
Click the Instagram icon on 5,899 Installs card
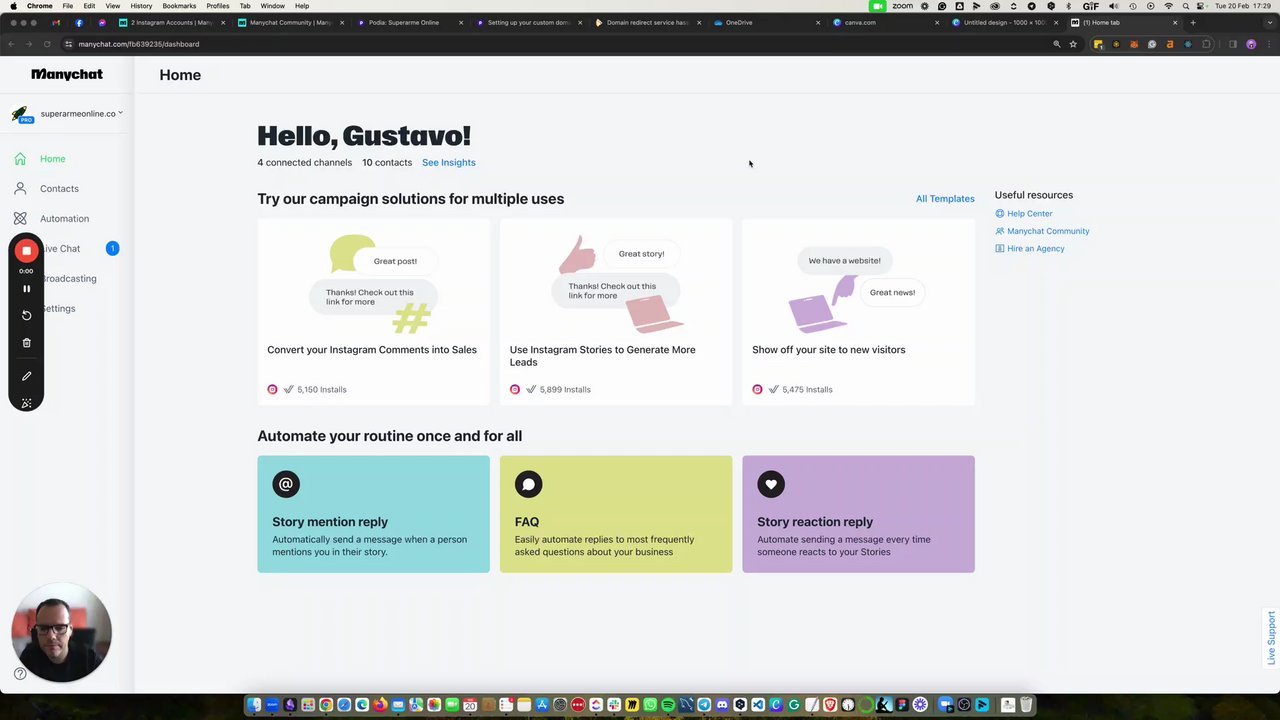[x=515, y=390]
